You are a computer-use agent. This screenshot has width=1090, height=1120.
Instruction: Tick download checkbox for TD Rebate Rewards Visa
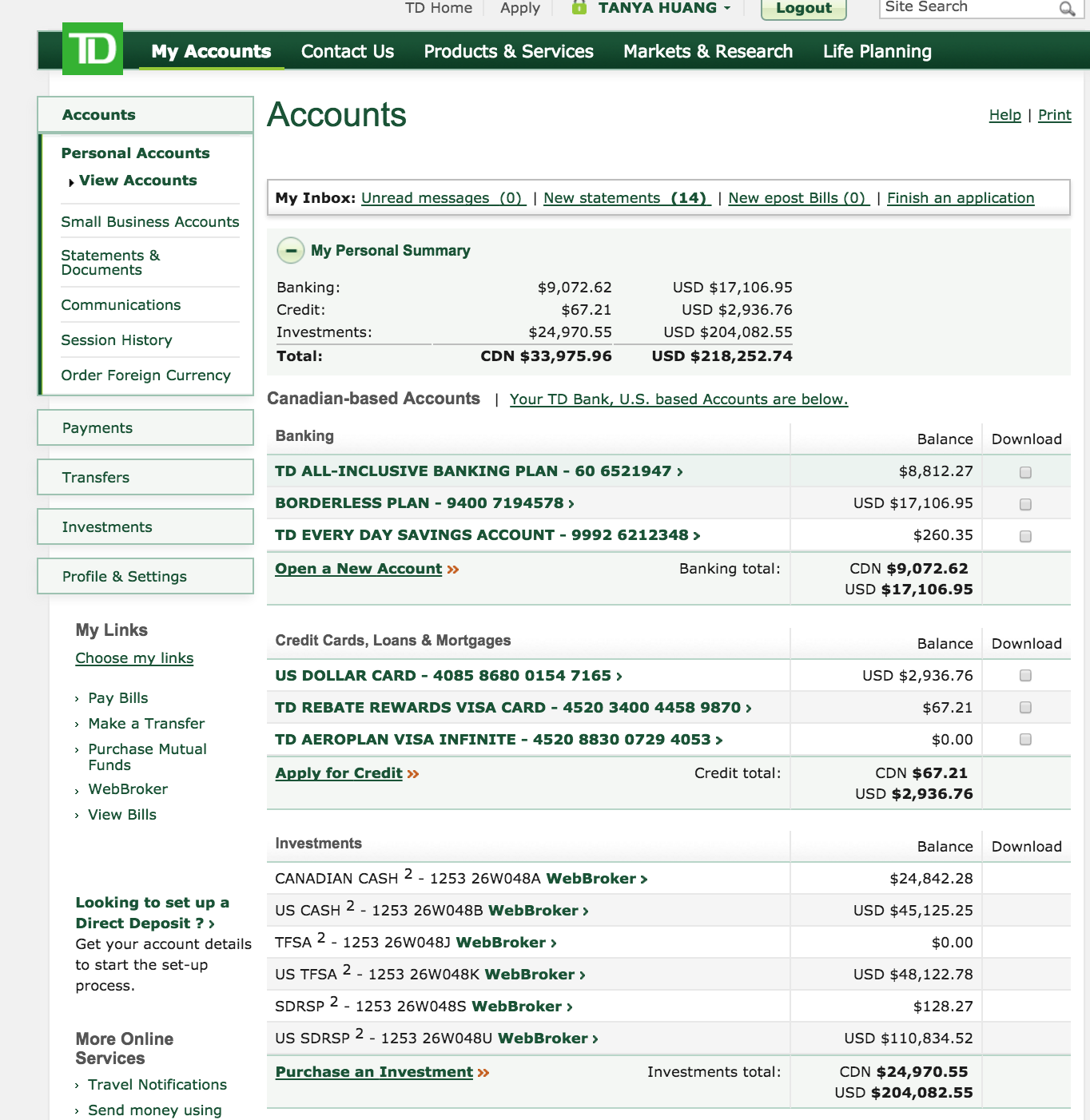click(1025, 707)
